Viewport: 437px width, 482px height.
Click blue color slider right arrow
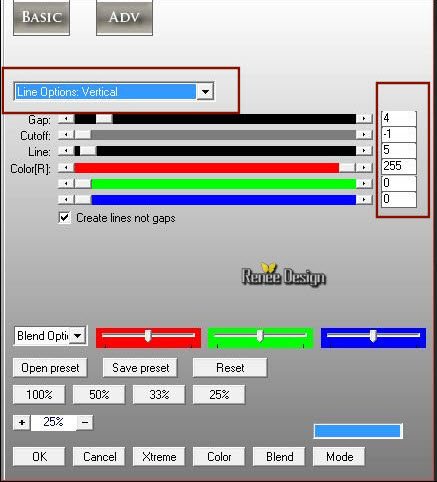coord(364,200)
